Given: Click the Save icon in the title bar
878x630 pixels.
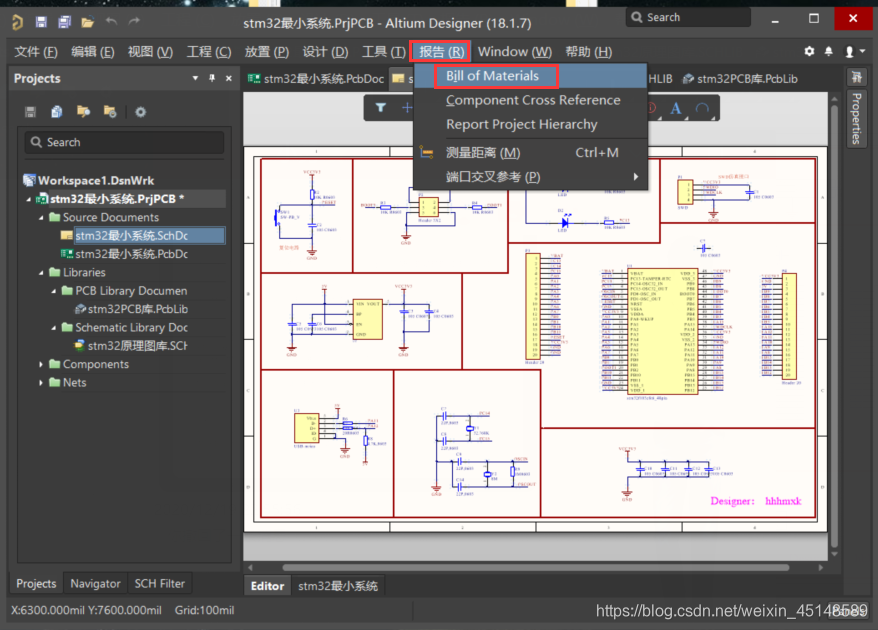Looking at the screenshot, I should point(41,21).
